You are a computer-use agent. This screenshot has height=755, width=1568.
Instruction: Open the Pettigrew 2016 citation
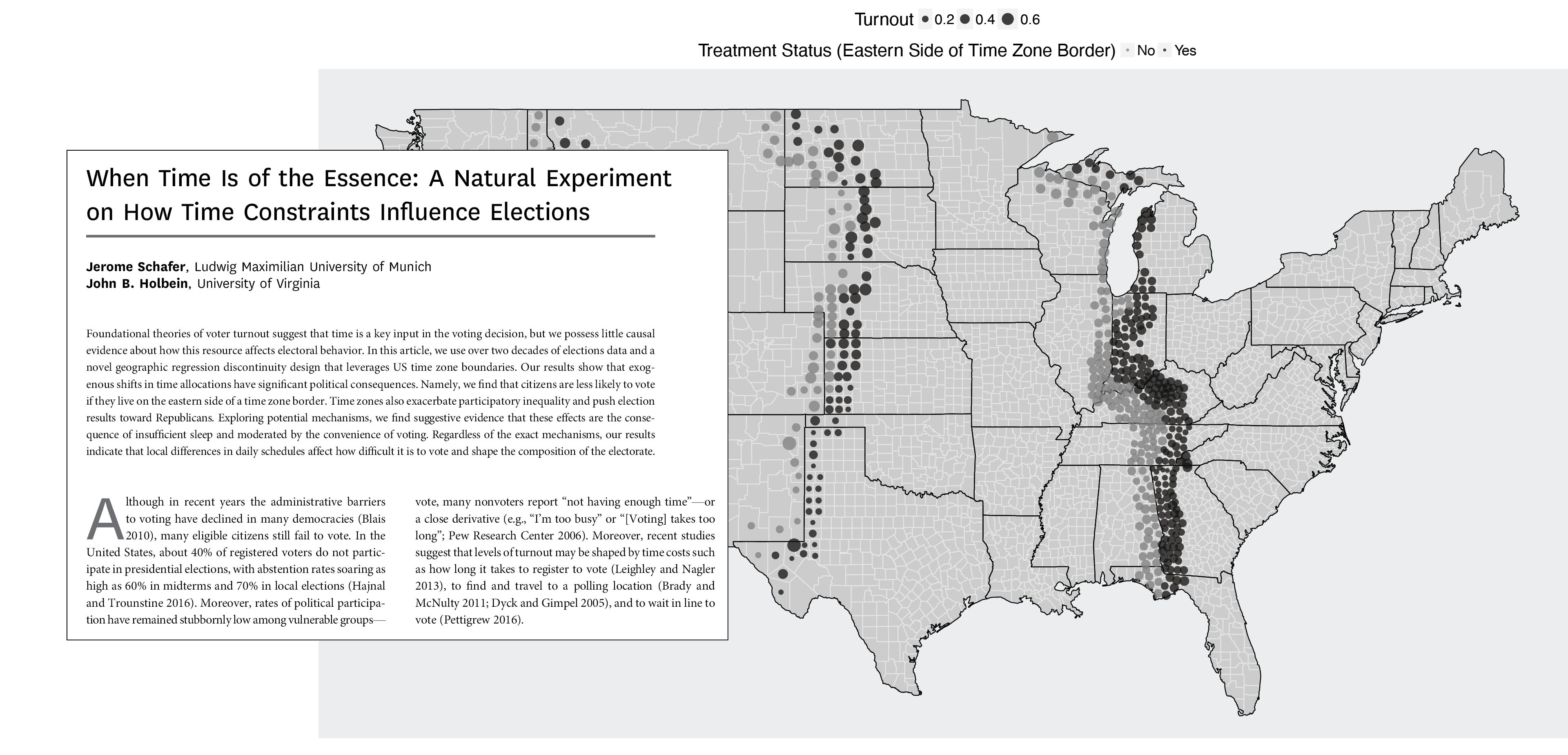tap(481, 620)
